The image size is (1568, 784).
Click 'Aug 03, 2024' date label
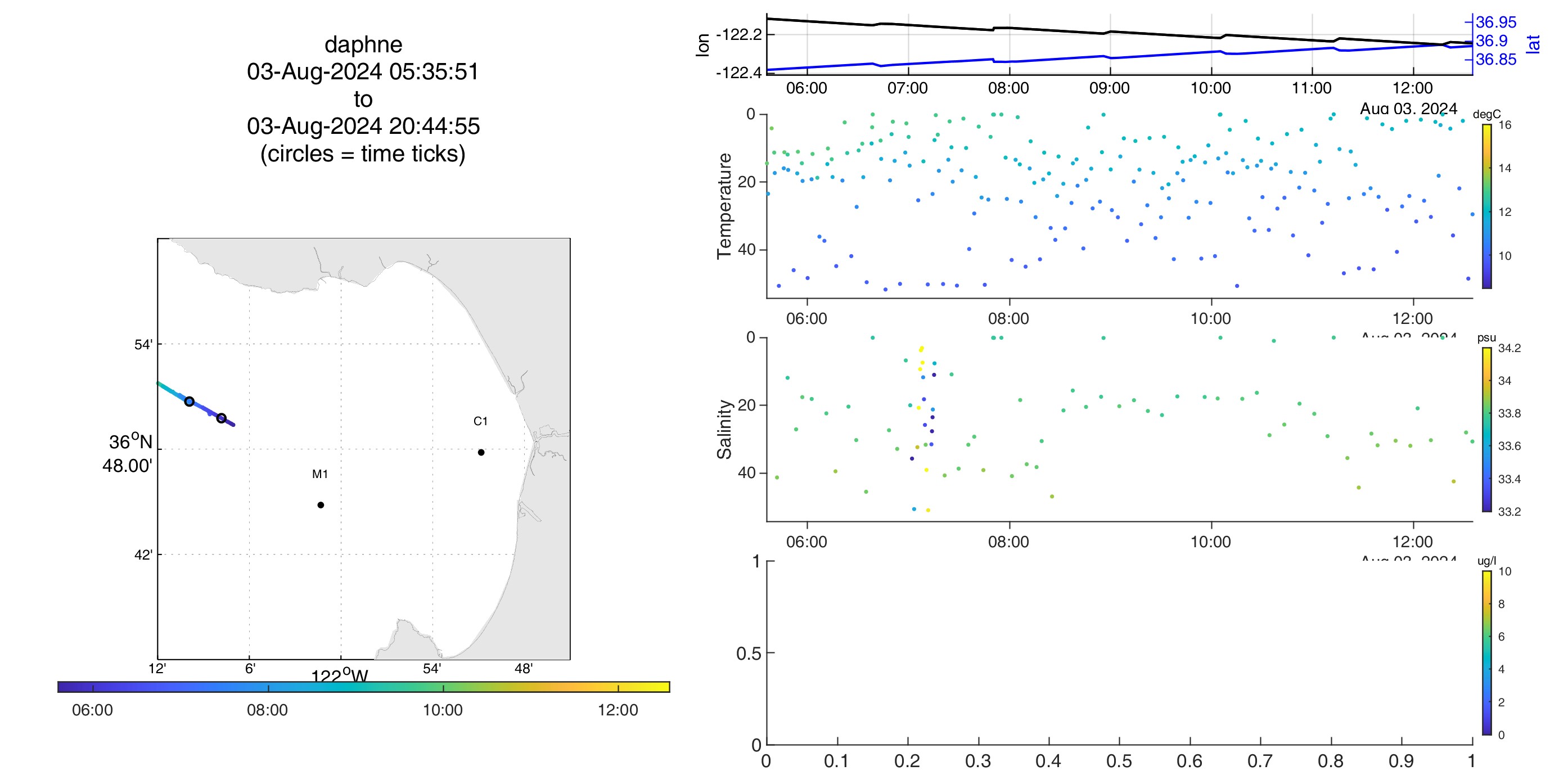tap(1408, 109)
